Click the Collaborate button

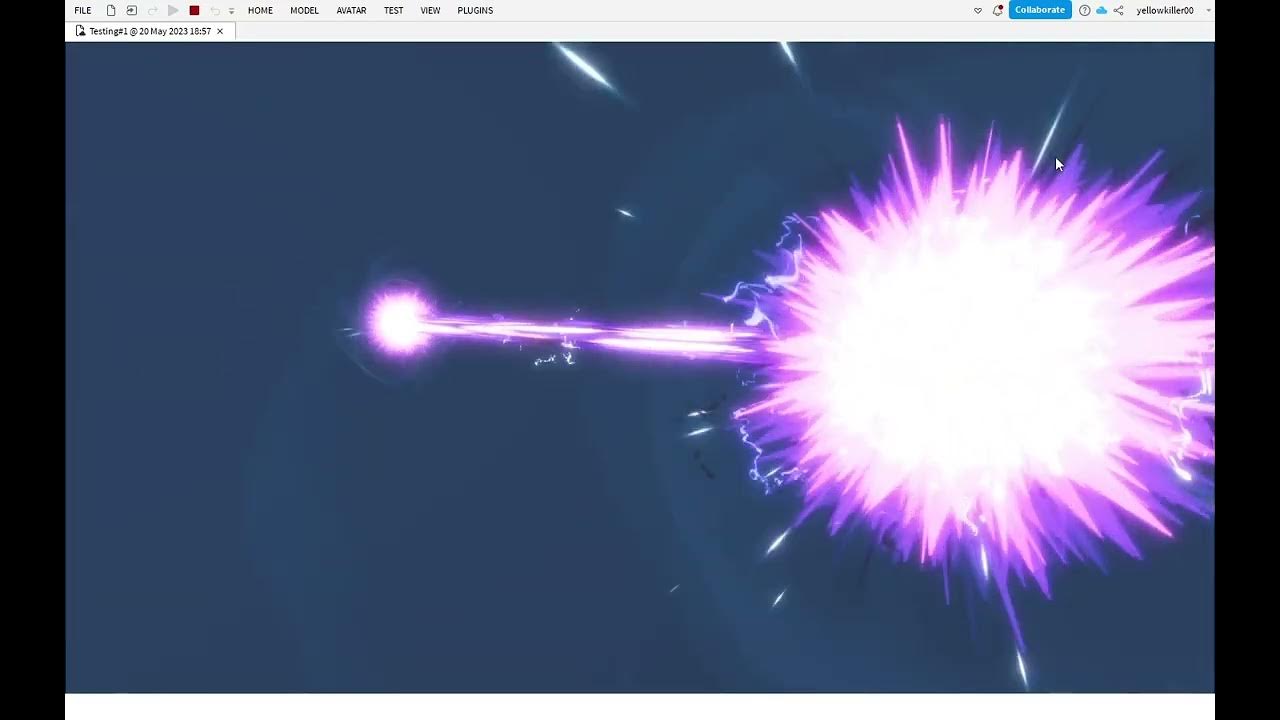click(x=1040, y=10)
